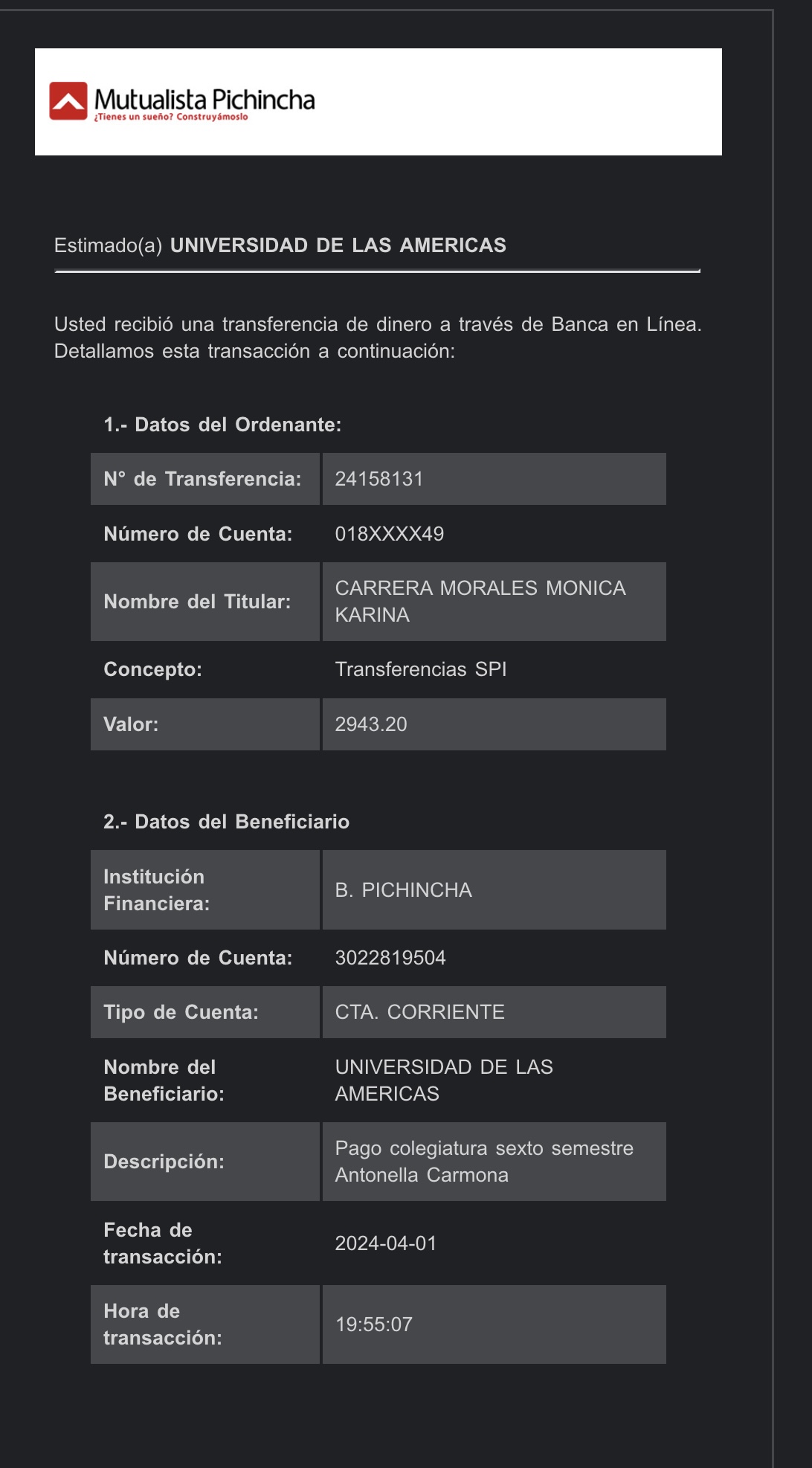The image size is (812, 1468).
Task: Click the 'N° de Transferencia' label cell
Action: tap(203, 479)
